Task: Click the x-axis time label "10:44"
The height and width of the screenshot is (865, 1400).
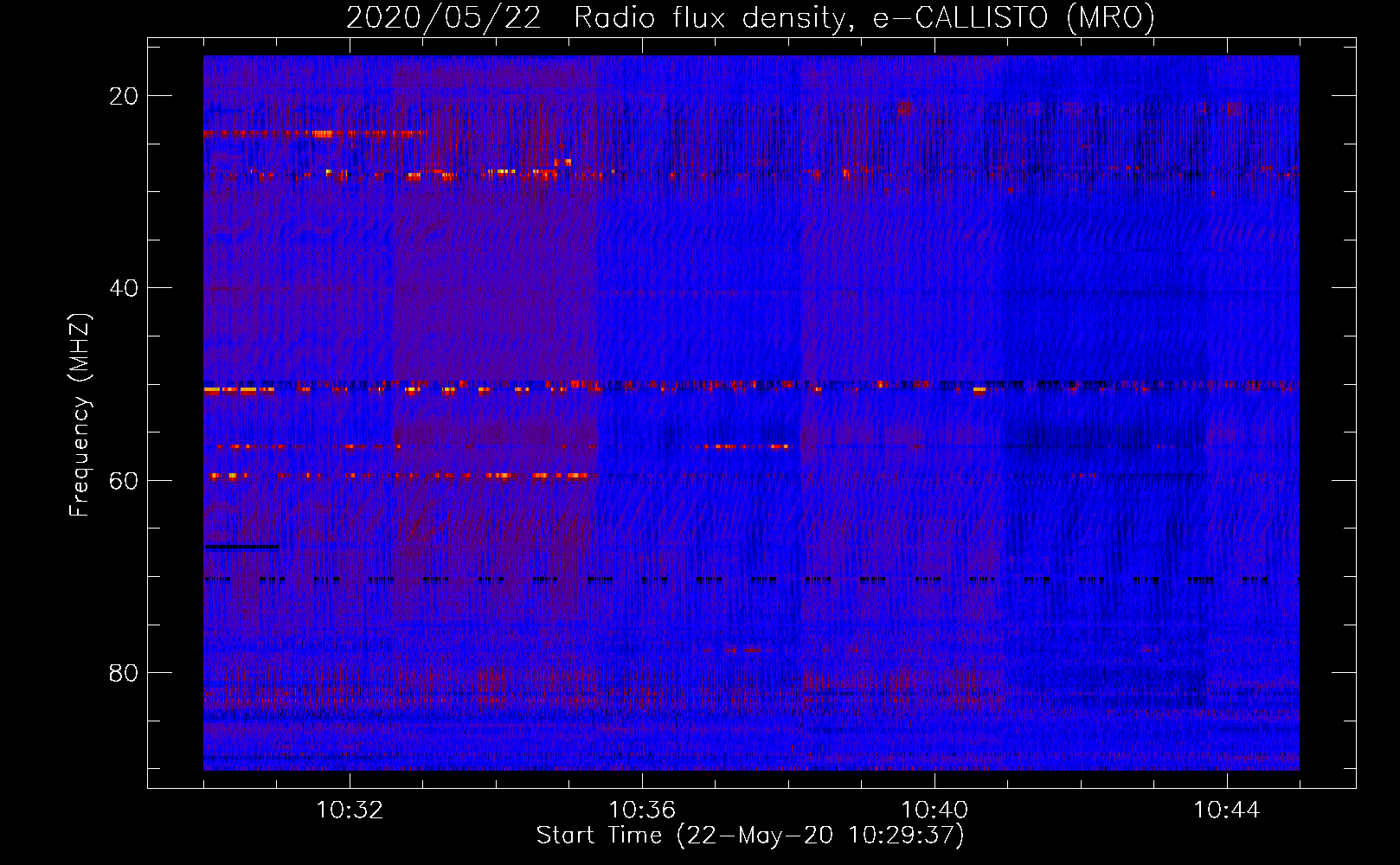Action: pos(1227,811)
